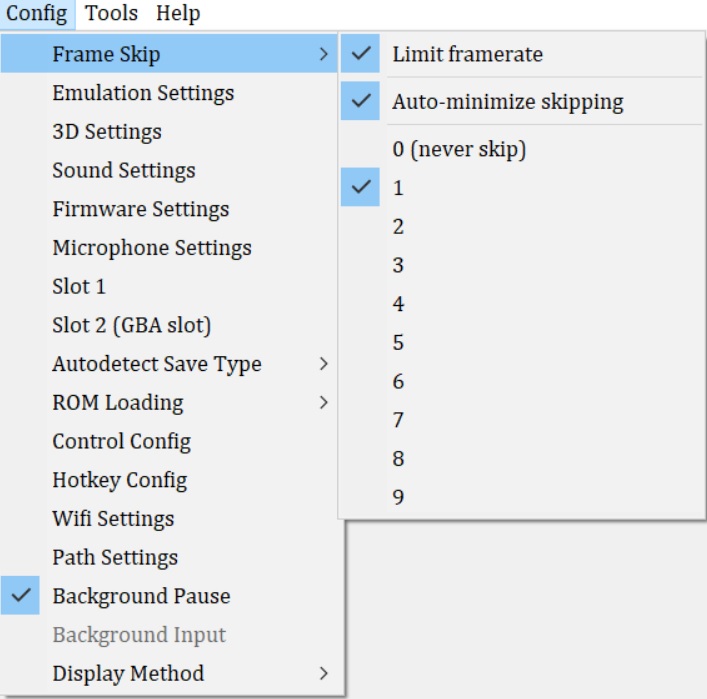Set frame skip to 5

(399, 343)
